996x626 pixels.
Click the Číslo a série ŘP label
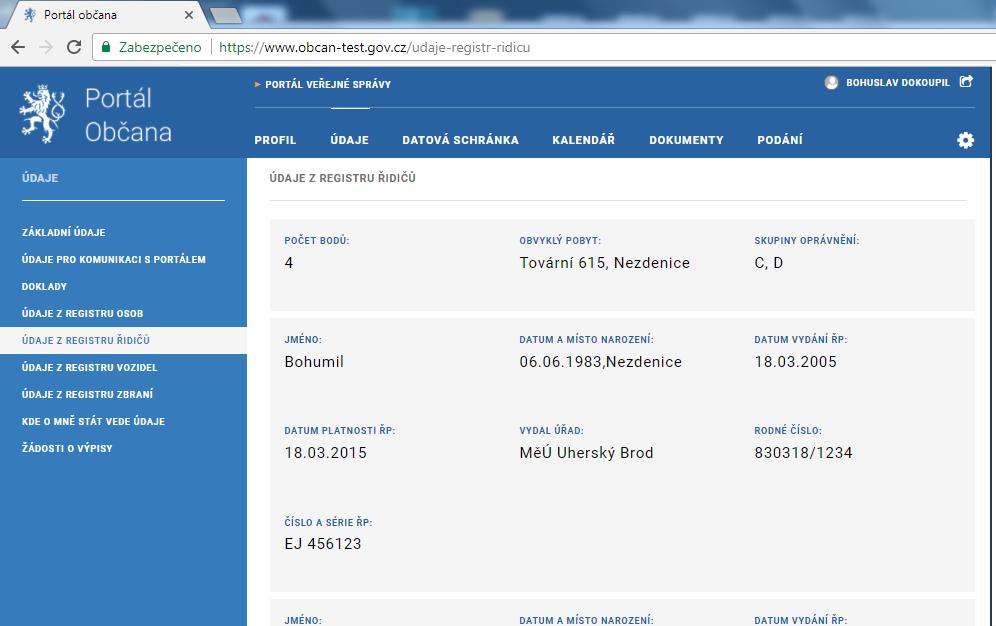[x=328, y=523]
